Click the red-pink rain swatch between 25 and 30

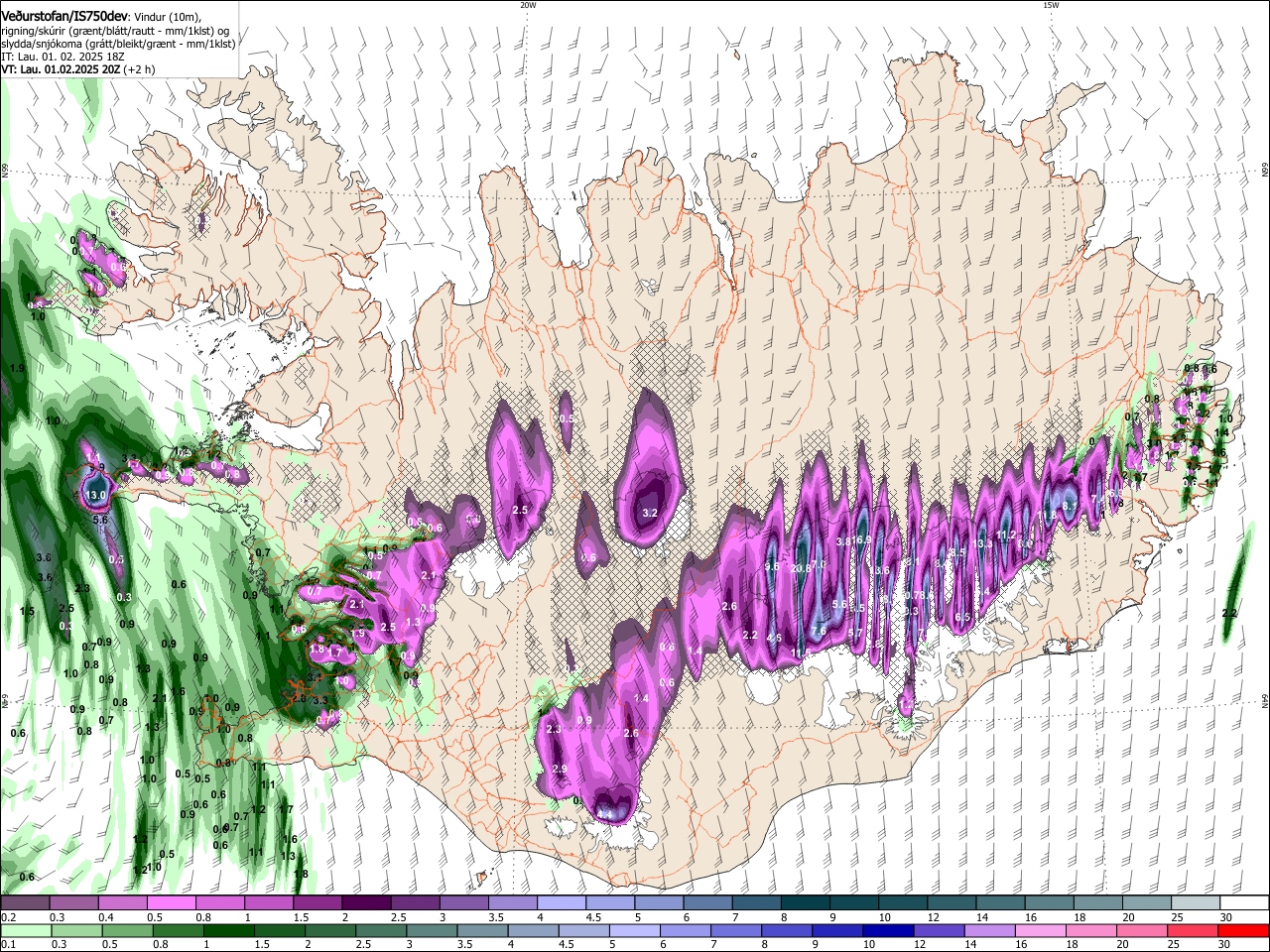point(1195,931)
